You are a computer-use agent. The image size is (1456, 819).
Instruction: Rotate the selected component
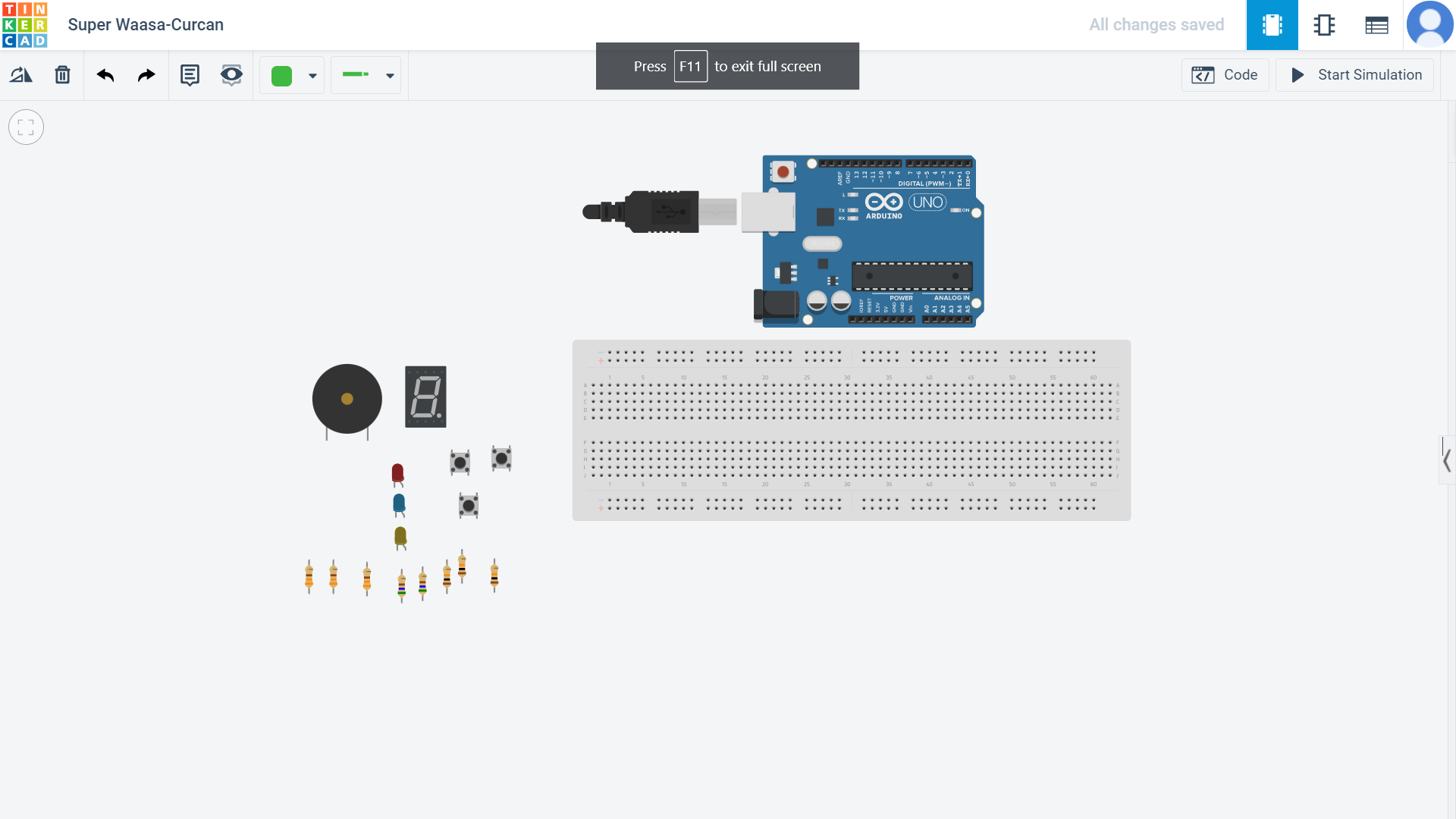[x=21, y=75]
